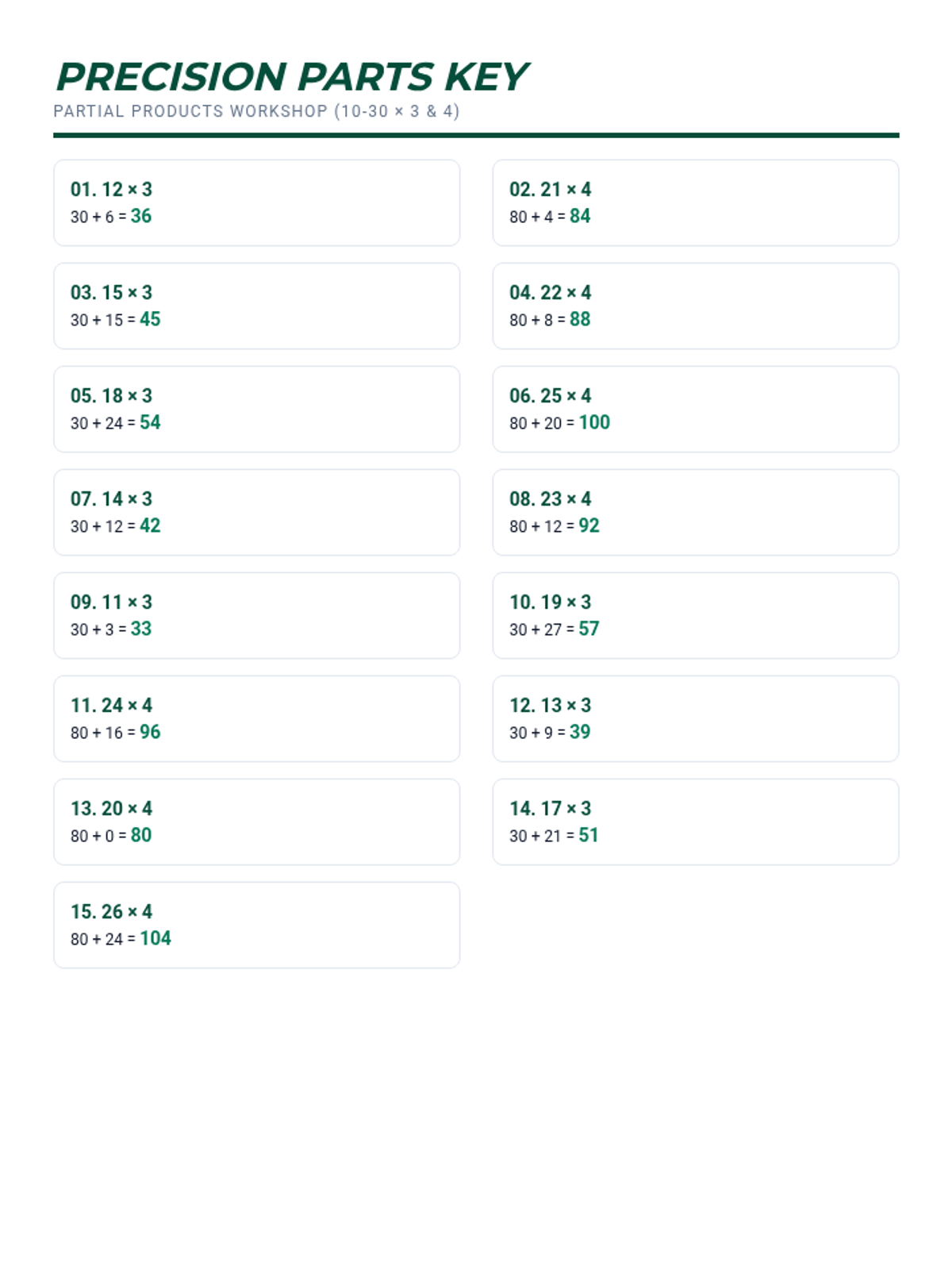Screen dimensions: 952x1270
Task: Click answer 33 in problem 09
Action: coord(141,629)
